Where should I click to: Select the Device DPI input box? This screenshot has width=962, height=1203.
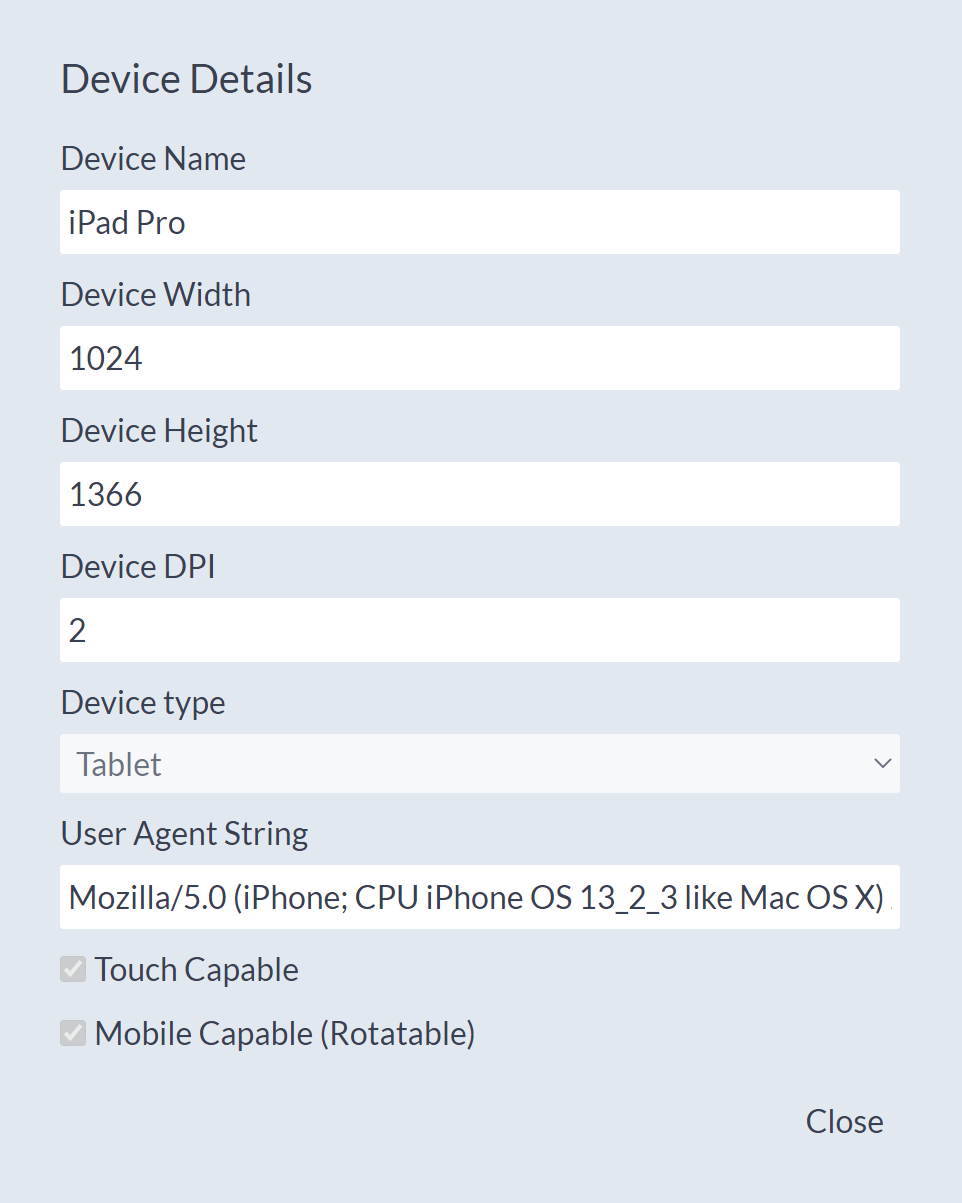coord(480,630)
